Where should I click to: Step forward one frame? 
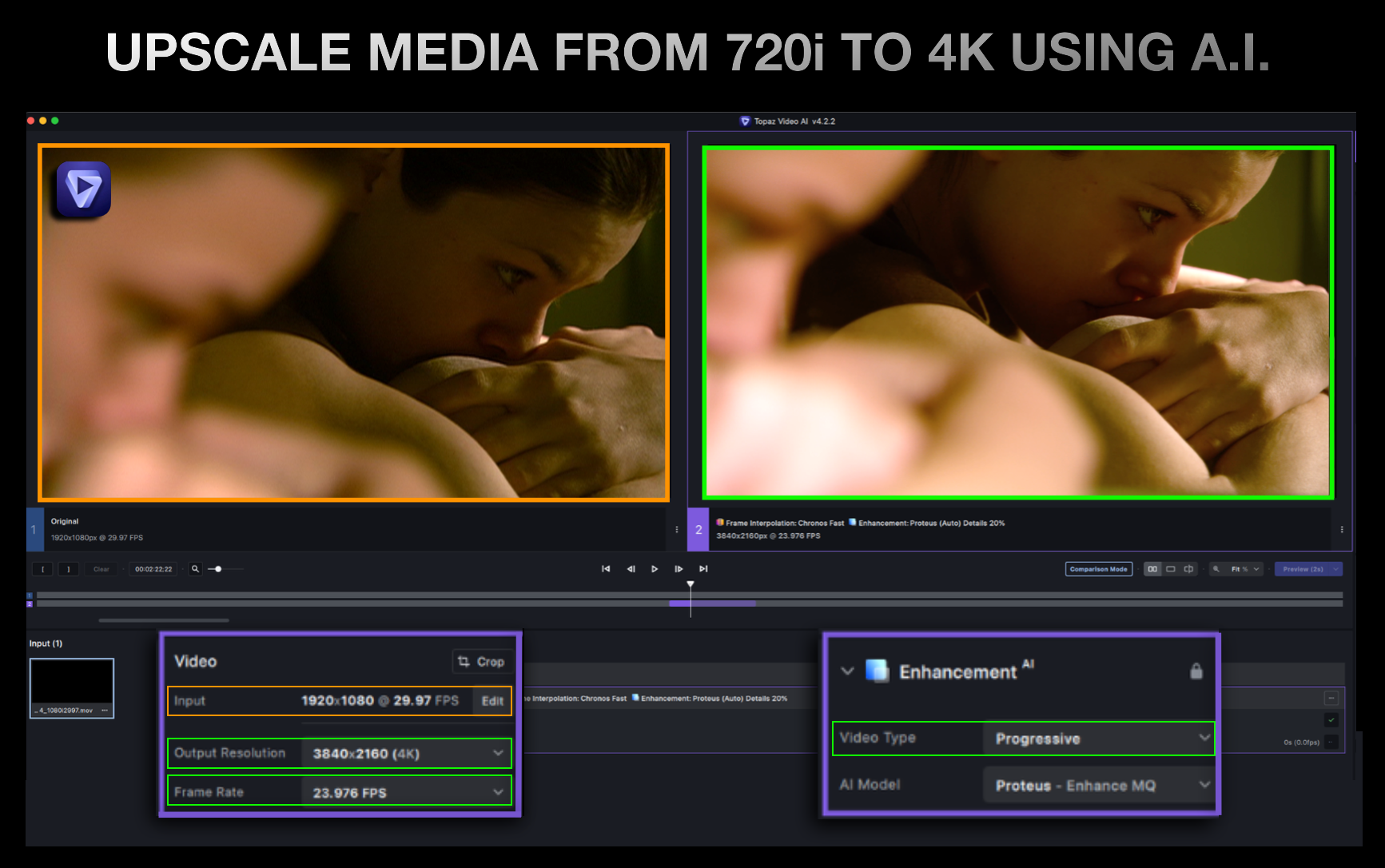[x=679, y=569]
